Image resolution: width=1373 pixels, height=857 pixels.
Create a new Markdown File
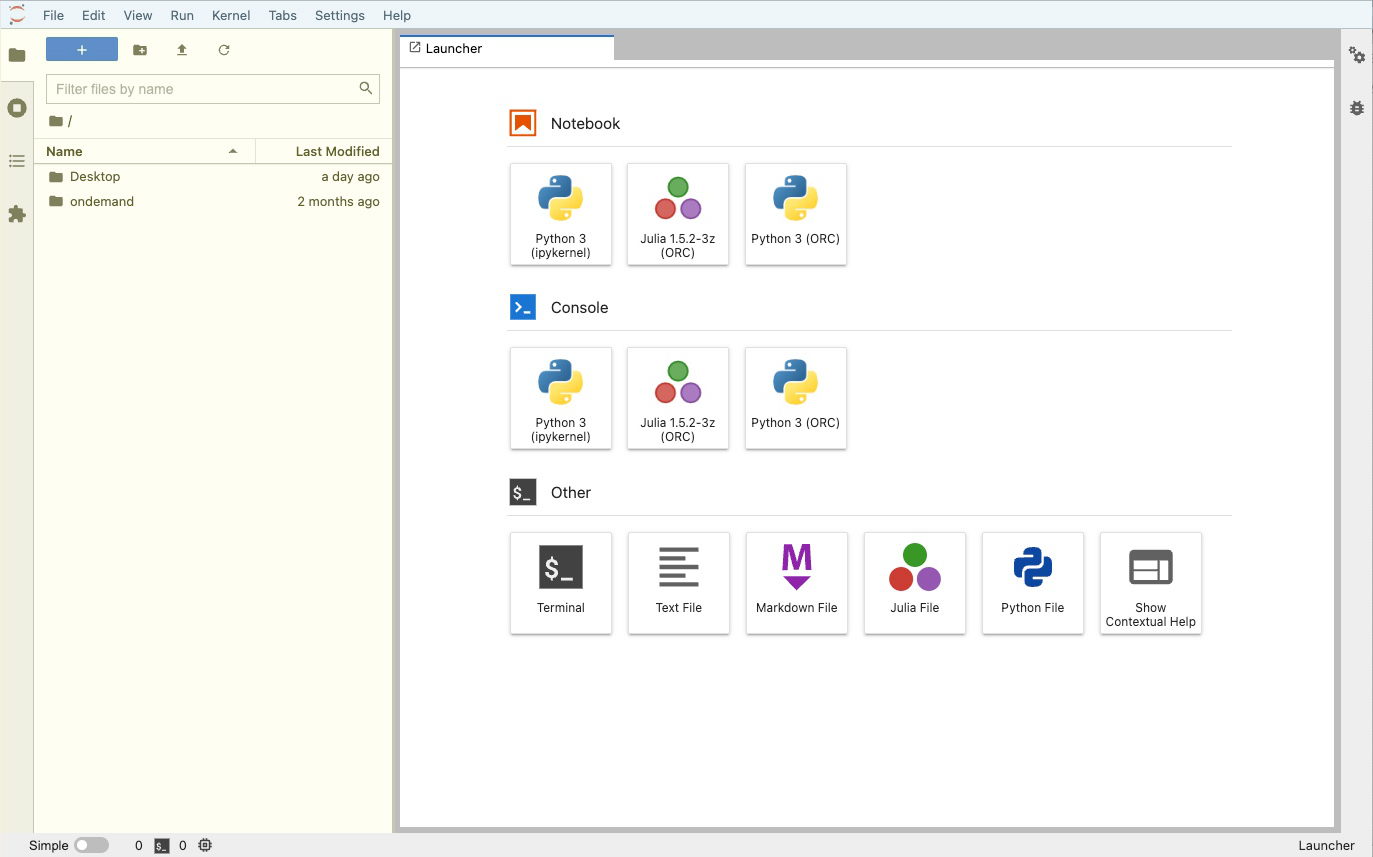(797, 583)
